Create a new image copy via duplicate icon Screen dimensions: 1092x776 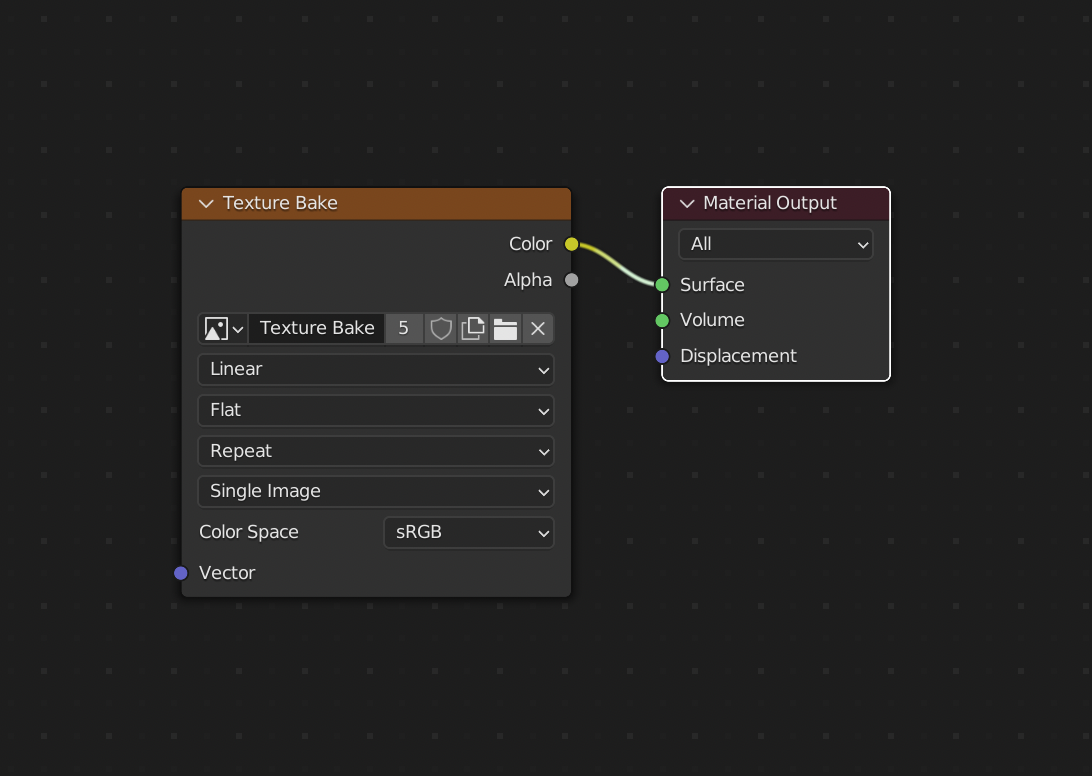472,328
